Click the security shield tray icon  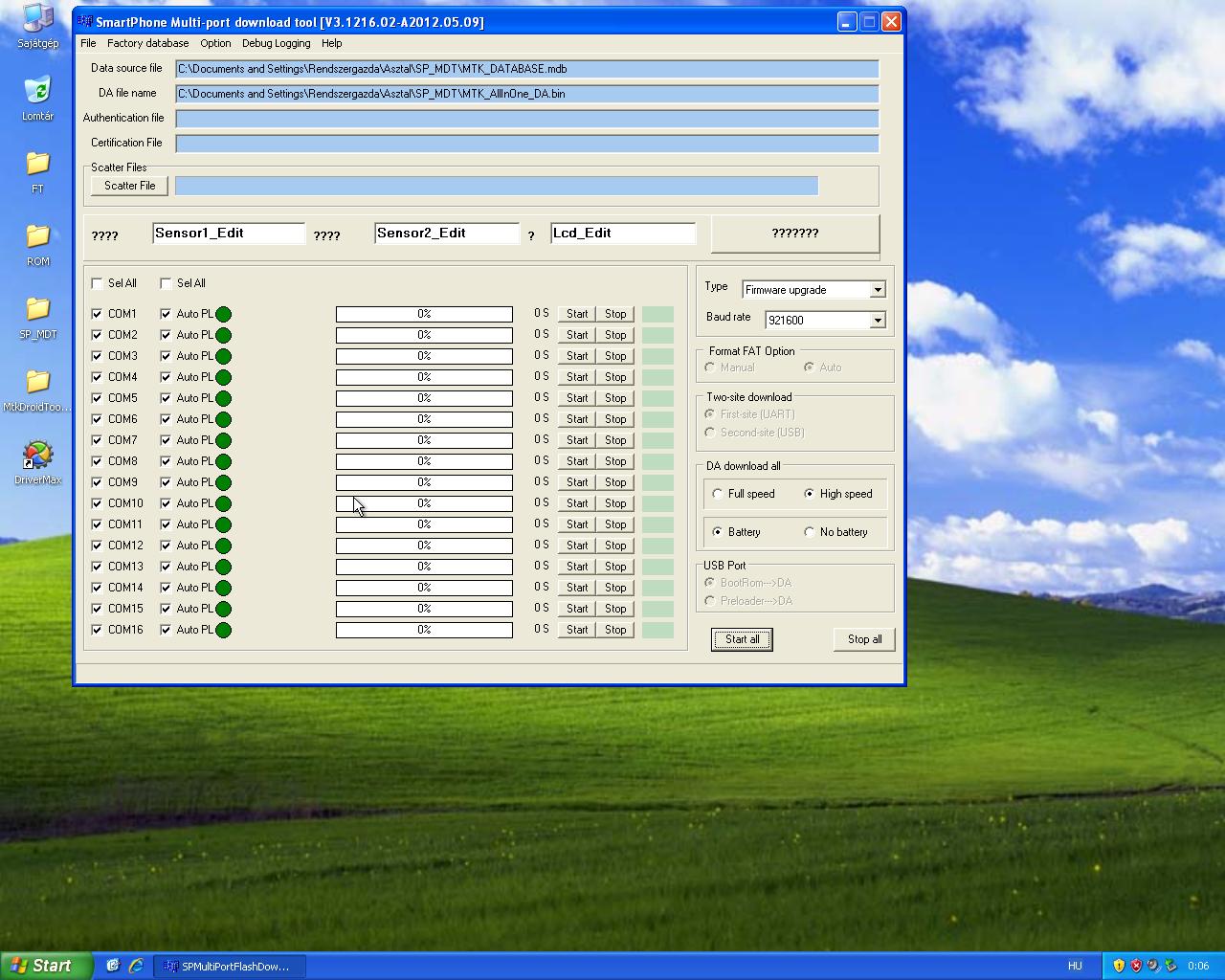click(x=1119, y=966)
